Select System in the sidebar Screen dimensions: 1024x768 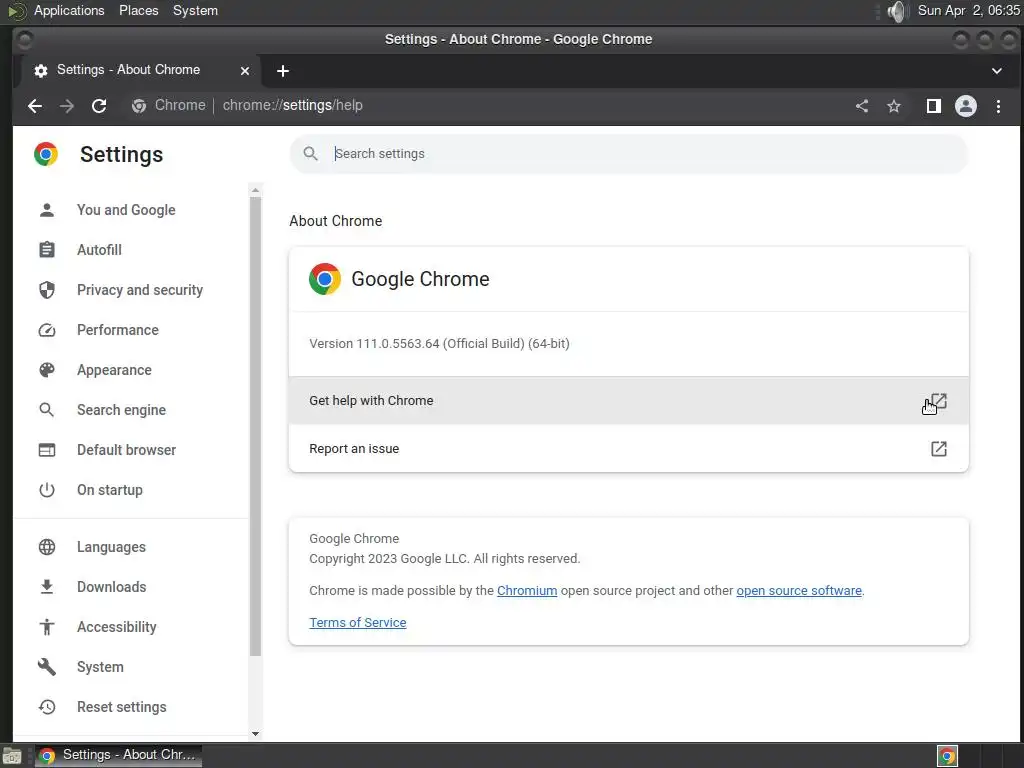100,667
